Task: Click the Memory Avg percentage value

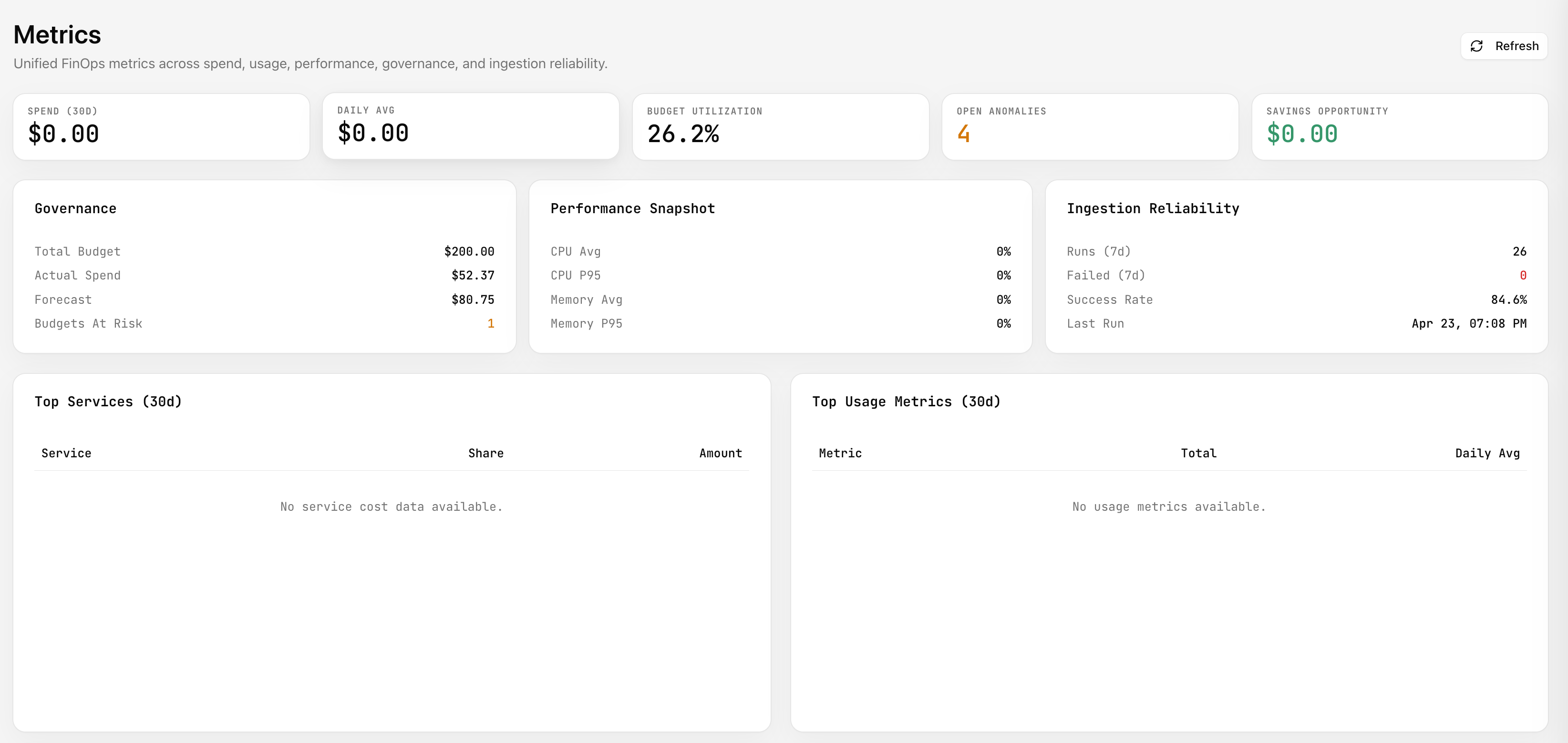Action: tap(1004, 299)
